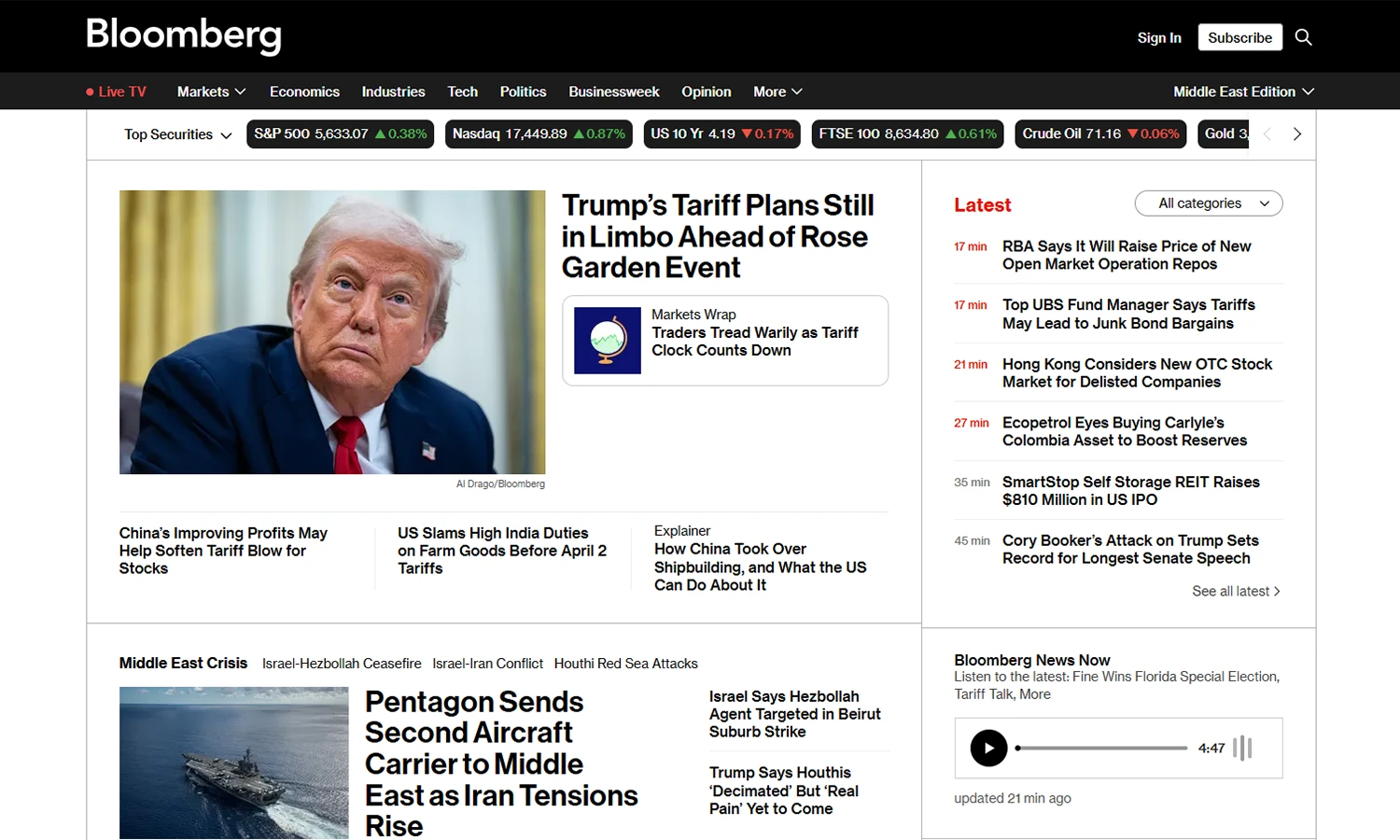Open US Slams High India Duties story
The width and height of the screenshot is (1400, 840).
(502, 551)
